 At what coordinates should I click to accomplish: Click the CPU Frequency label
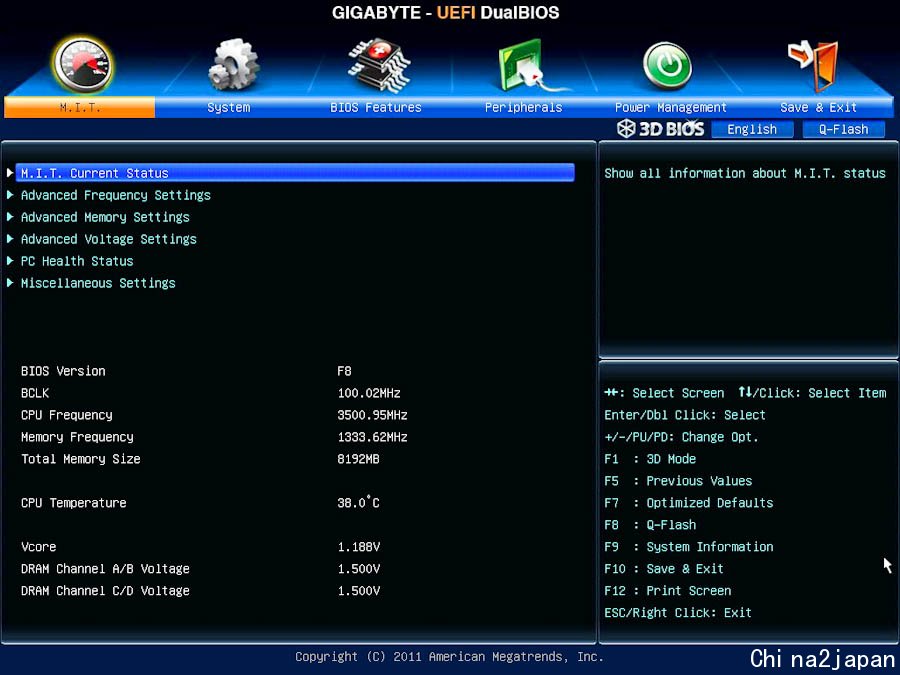[67, 415]
